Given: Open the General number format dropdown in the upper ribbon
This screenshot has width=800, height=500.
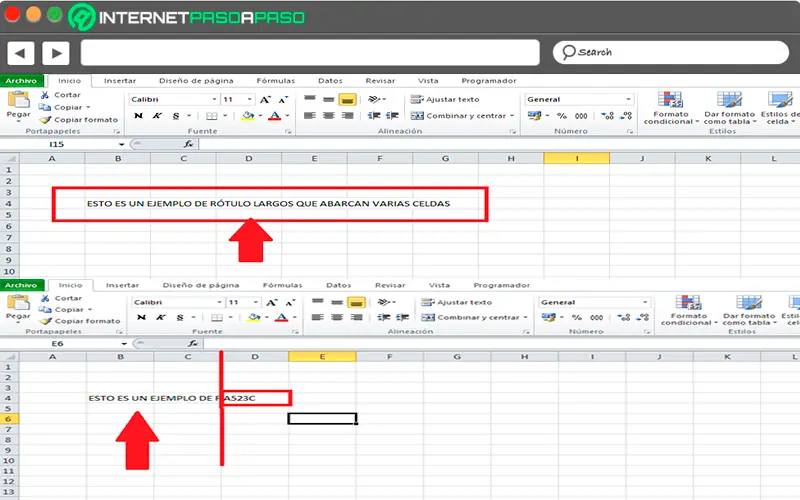Looking at the screenshot, I should [629, 99].
